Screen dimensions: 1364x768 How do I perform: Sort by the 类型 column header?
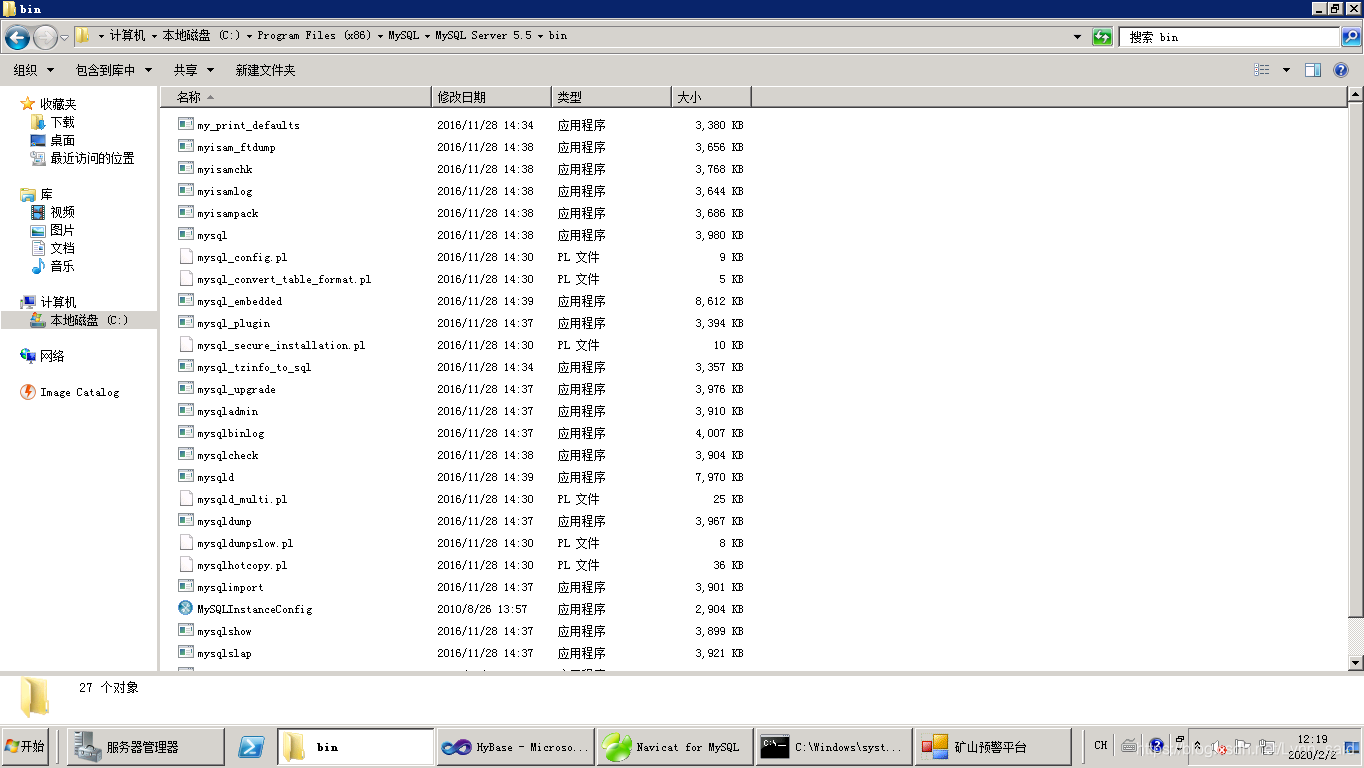coord(612,97)
